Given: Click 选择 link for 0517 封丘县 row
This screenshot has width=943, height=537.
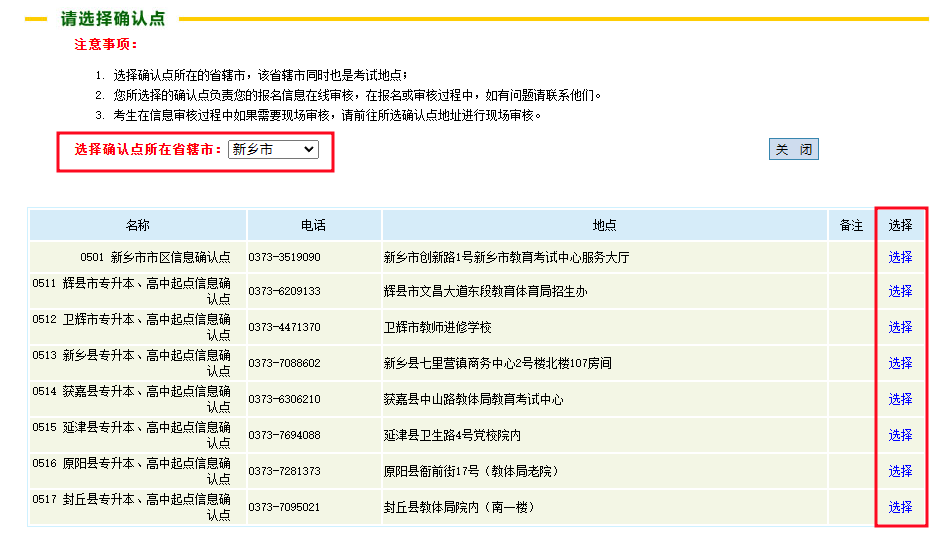Looking at the screenshot, I should point(900,507).
